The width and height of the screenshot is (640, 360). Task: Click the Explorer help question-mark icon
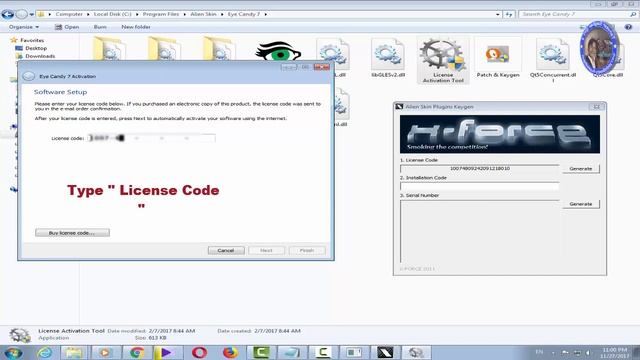(628, 27)
